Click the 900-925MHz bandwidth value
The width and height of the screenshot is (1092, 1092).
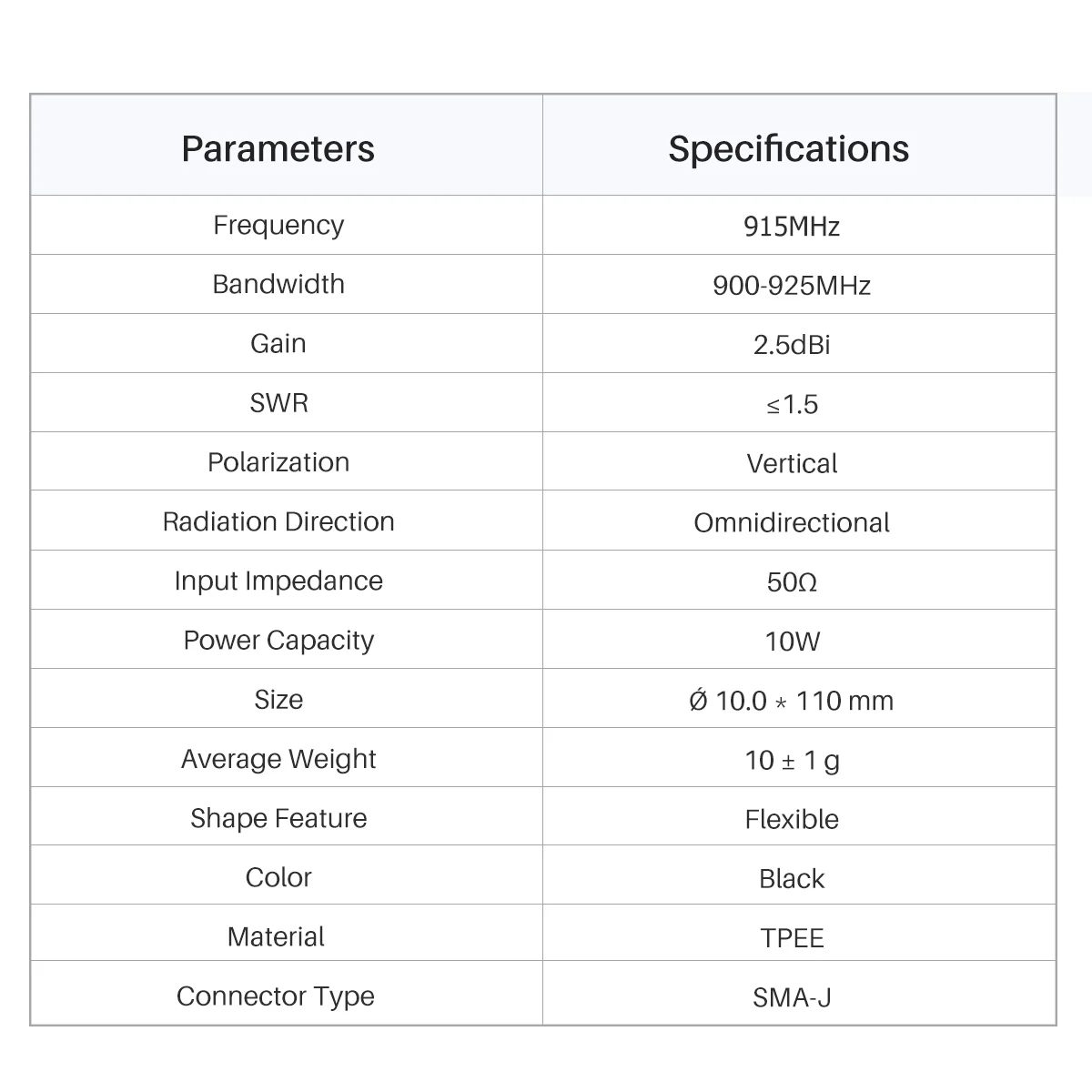(792, 286)
